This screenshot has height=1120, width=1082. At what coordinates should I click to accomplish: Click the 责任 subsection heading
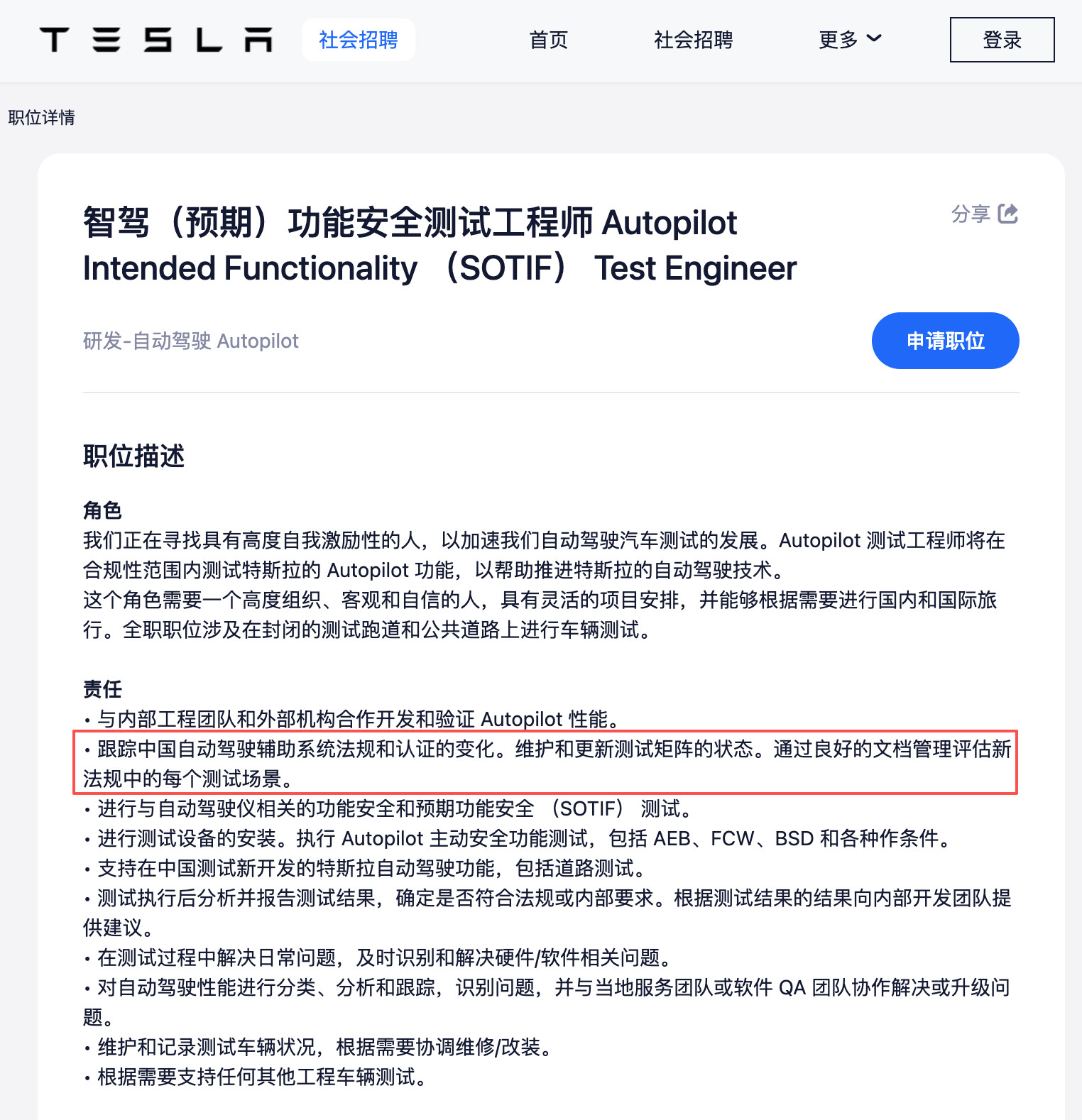102,689
